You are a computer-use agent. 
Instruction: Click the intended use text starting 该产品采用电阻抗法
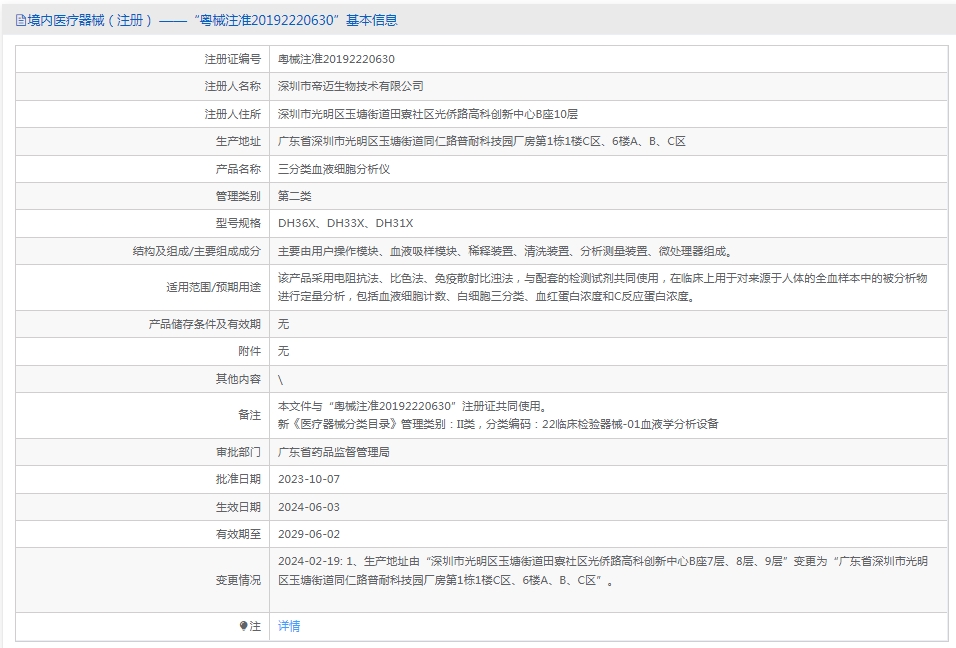[x=602, y=287]
